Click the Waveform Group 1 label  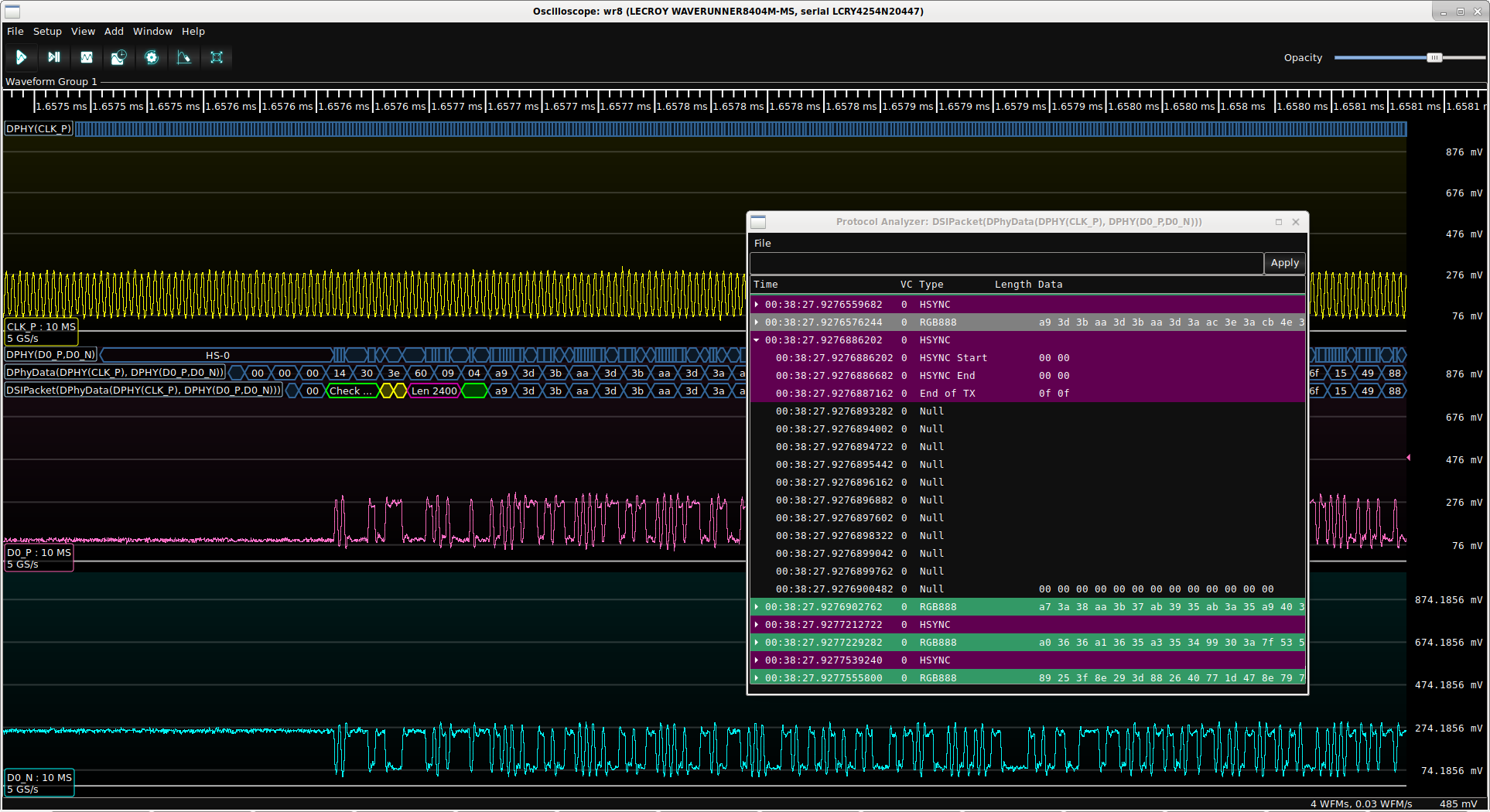(x=51, y=82)
